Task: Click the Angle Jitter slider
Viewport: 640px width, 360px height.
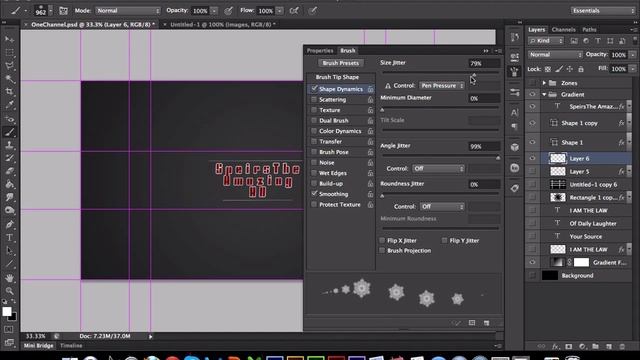Action: pos(440,156)
